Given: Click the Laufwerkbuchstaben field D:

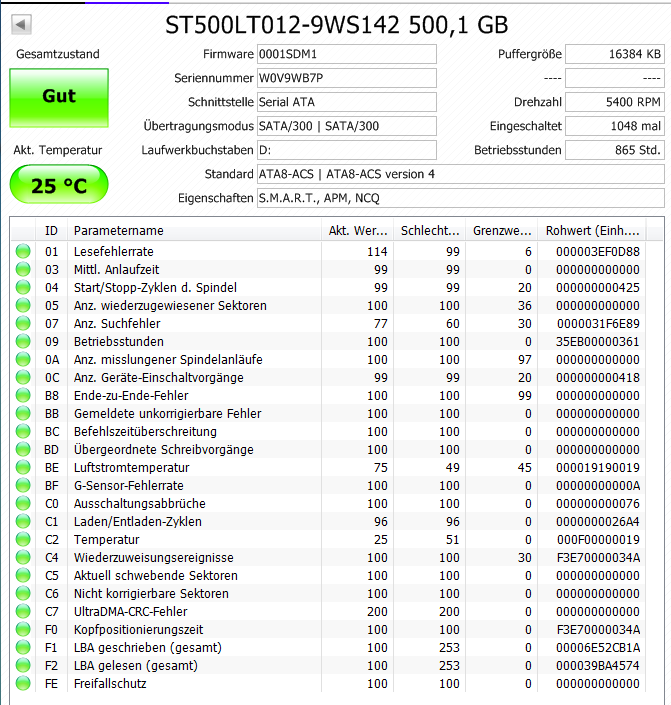Looking at the screenshot, I should pos(346,150).
